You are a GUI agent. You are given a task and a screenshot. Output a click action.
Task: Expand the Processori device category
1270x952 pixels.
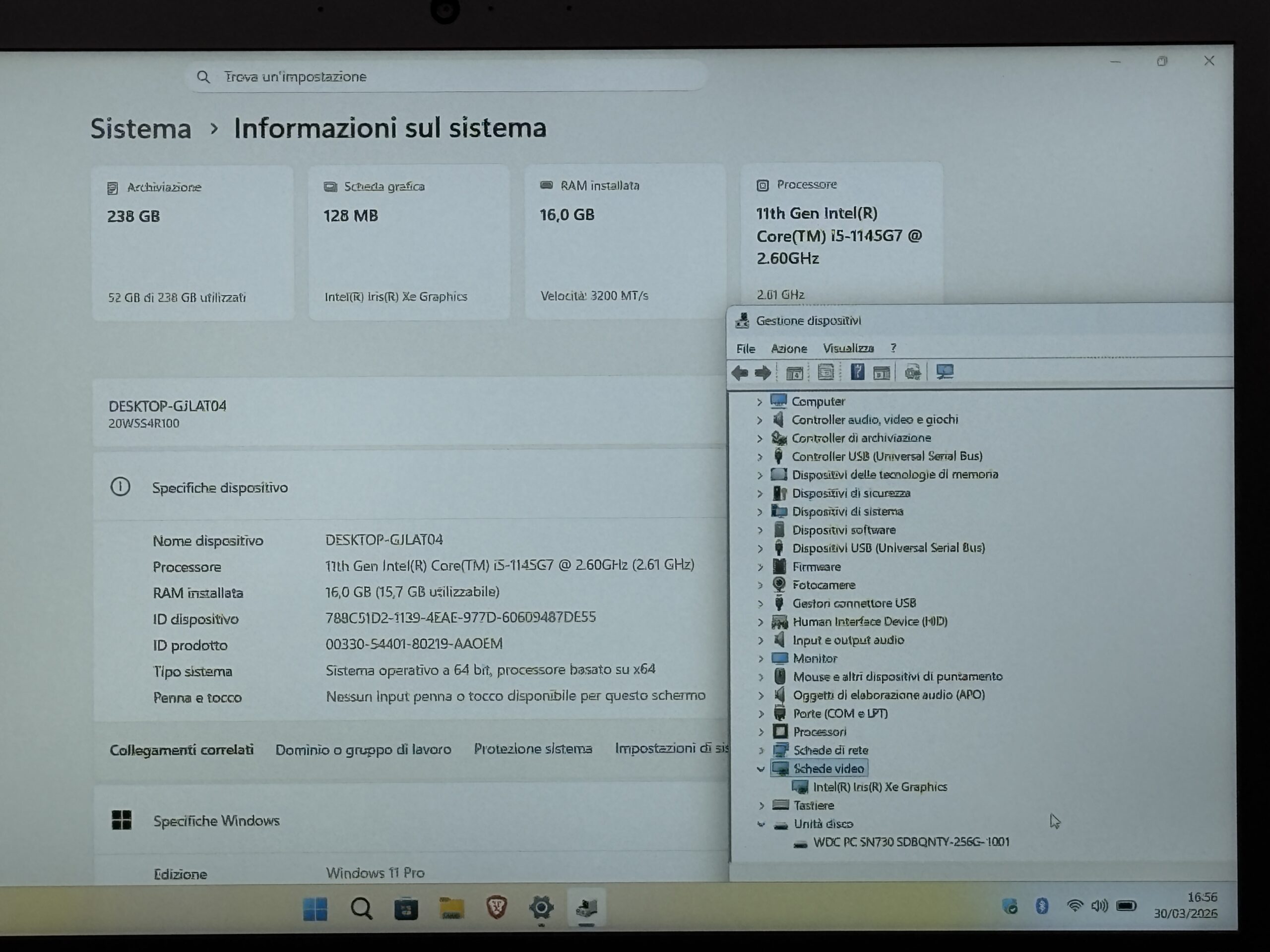point(761,732)
